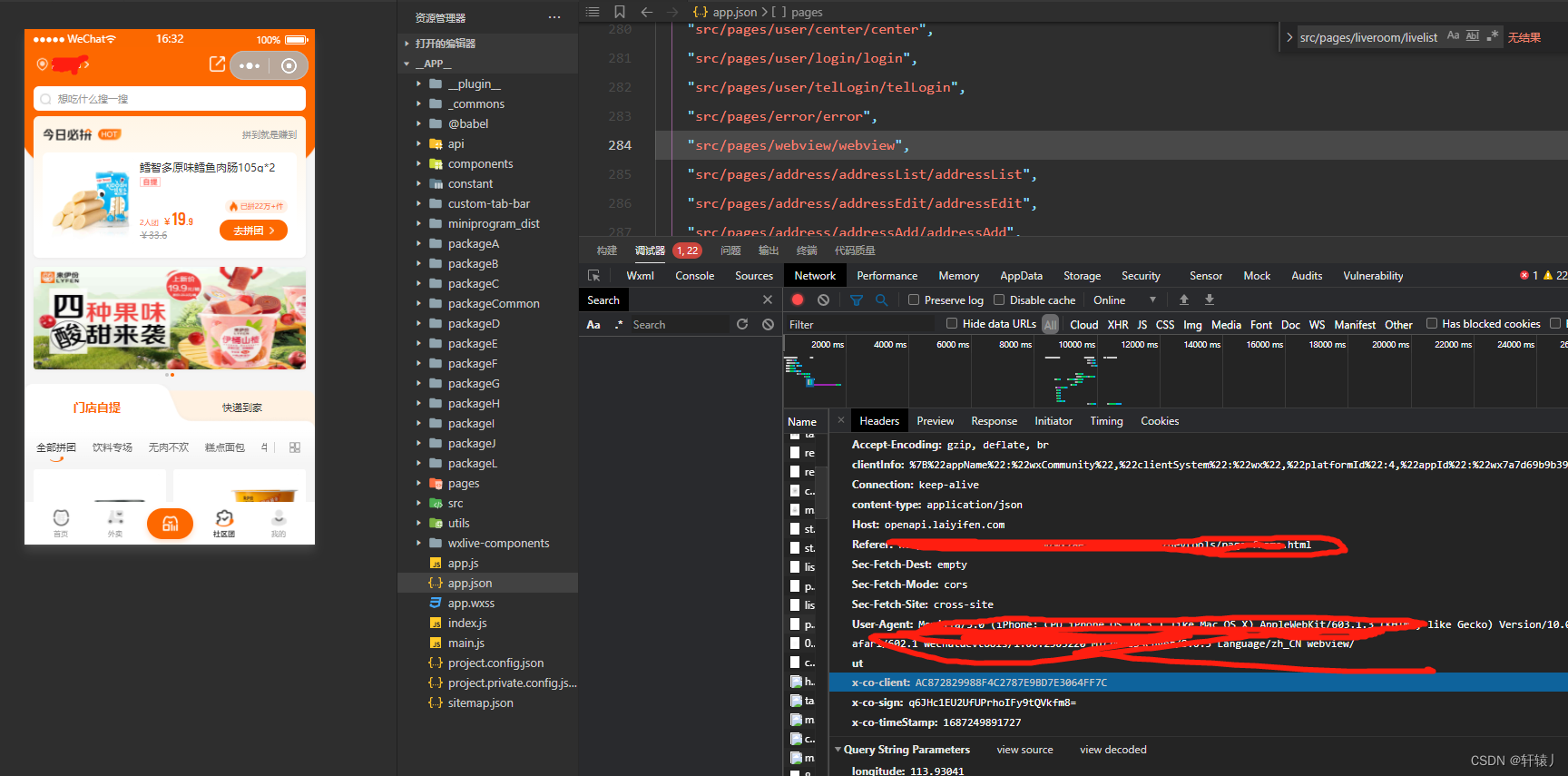Filter requests by Img type

1192,324
